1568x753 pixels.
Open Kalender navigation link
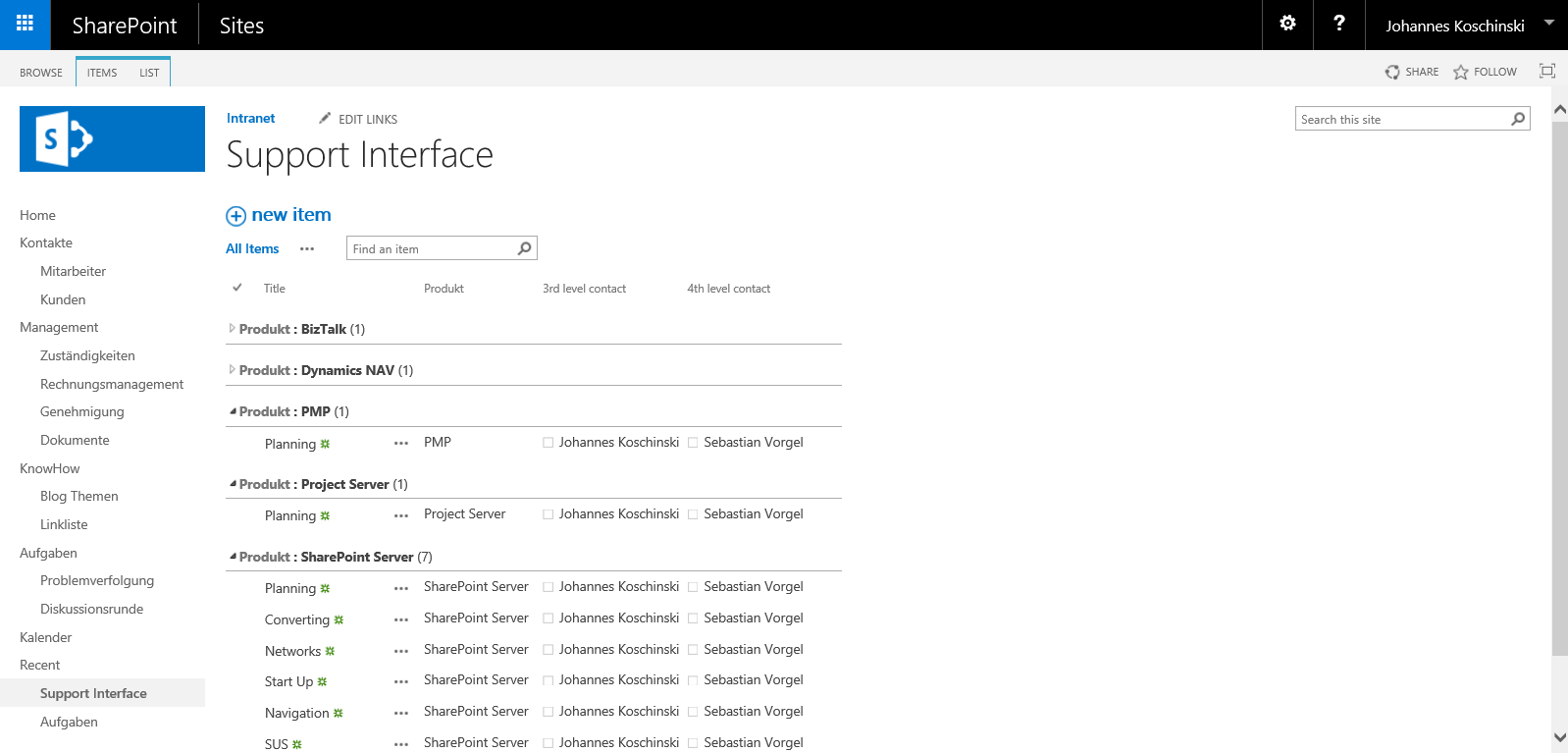click(46, 637)
